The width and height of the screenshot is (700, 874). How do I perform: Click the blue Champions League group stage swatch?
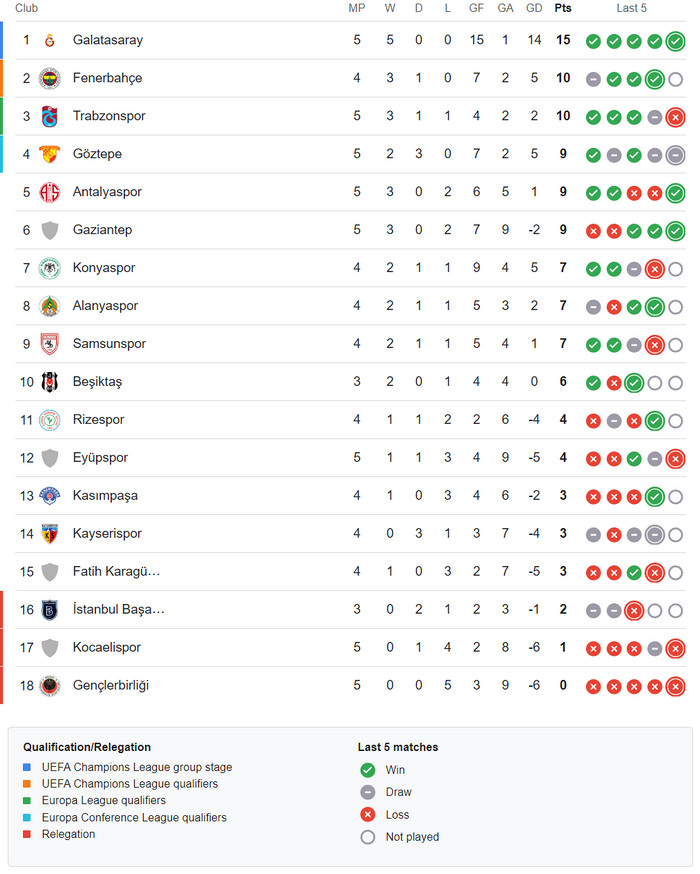[x=27, y=768]
